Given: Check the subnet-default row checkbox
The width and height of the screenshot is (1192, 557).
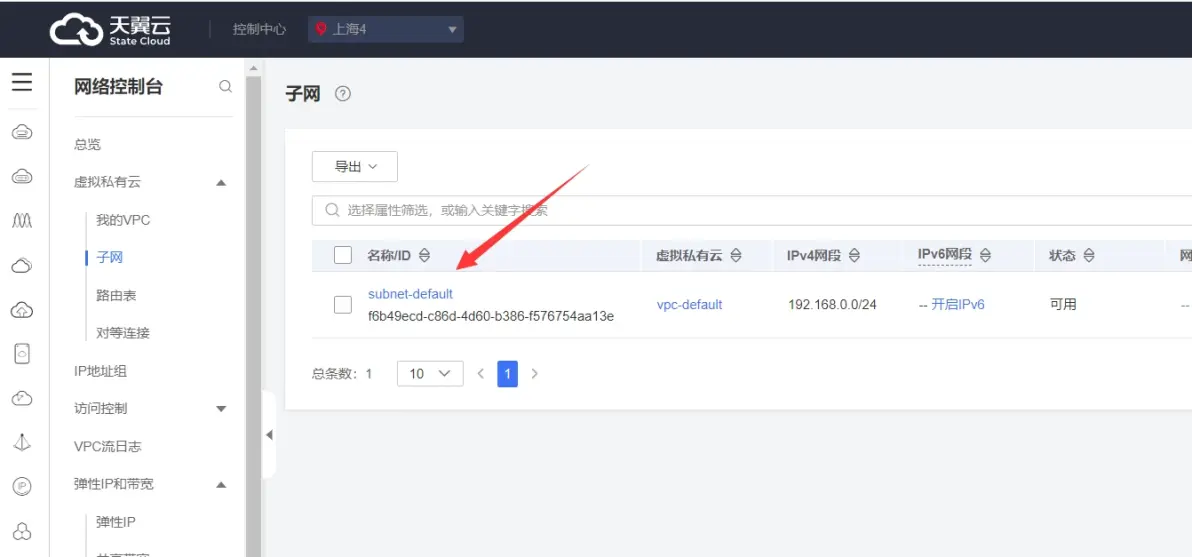Looking at the screenshot, I should [343, 305].
